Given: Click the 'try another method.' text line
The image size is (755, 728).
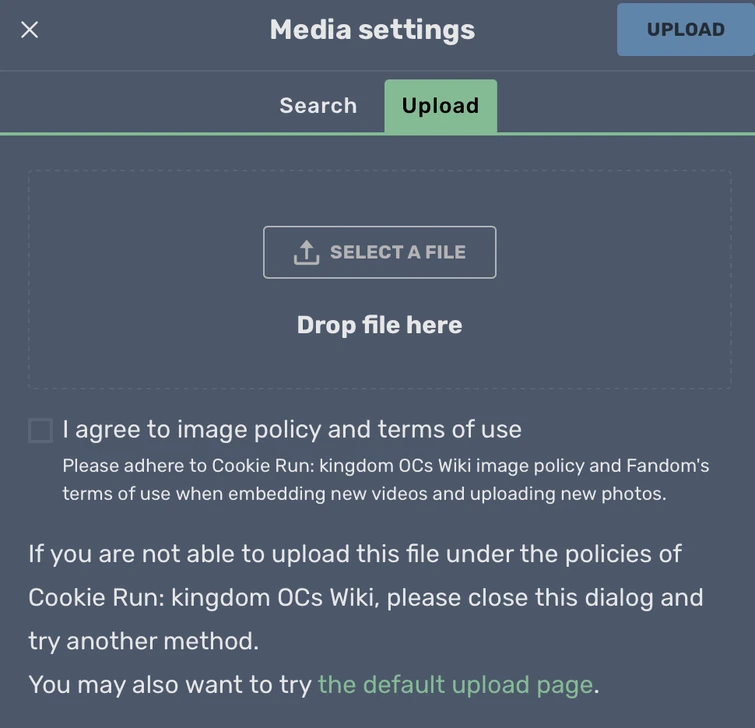Looking at the screenshot, I should click(143, 641).
